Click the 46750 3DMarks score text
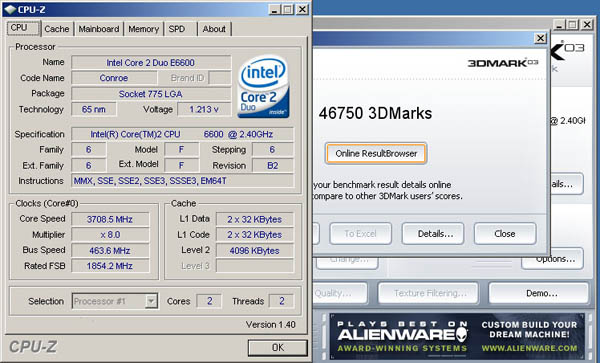Screen dimensions: 600x363 pyautogui.click(x=375, y=113)
